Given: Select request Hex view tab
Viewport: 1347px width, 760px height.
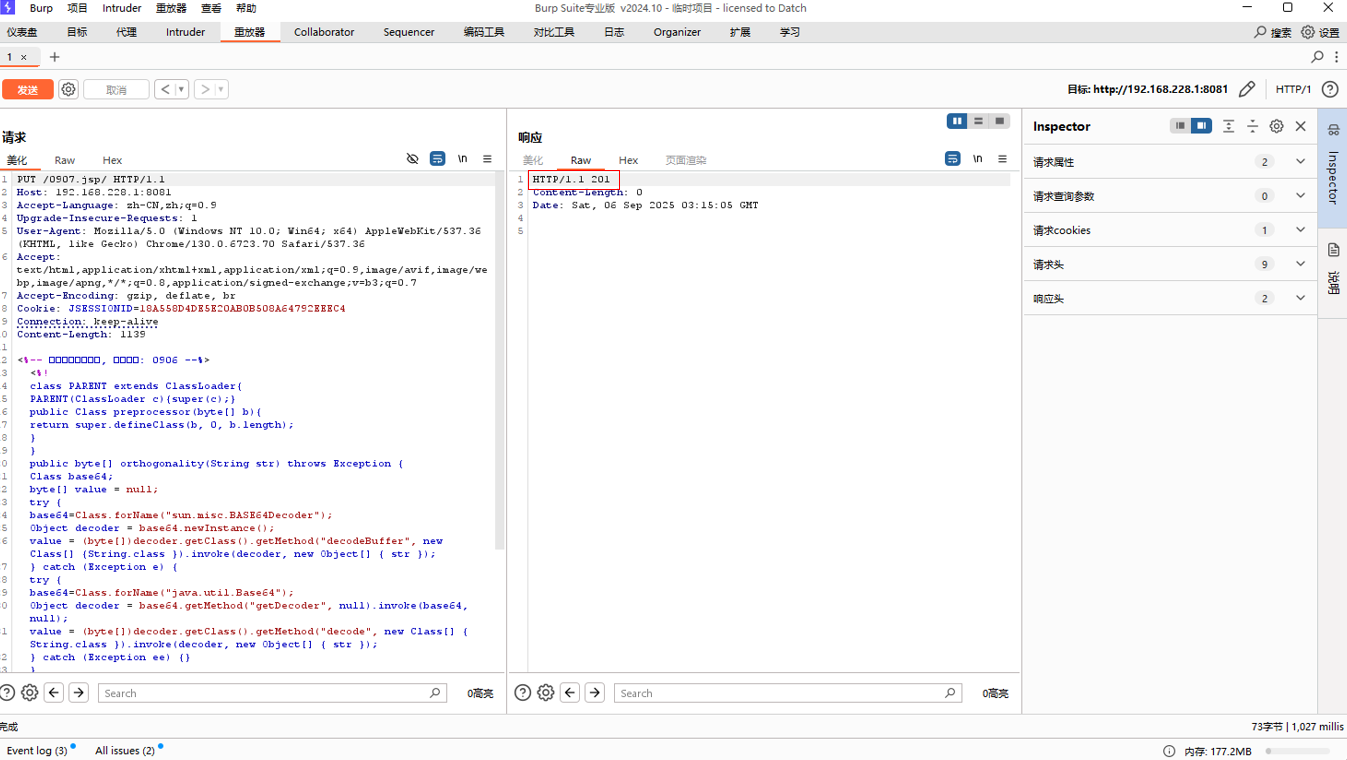Looking at the screenshot, I should (112, 160).
